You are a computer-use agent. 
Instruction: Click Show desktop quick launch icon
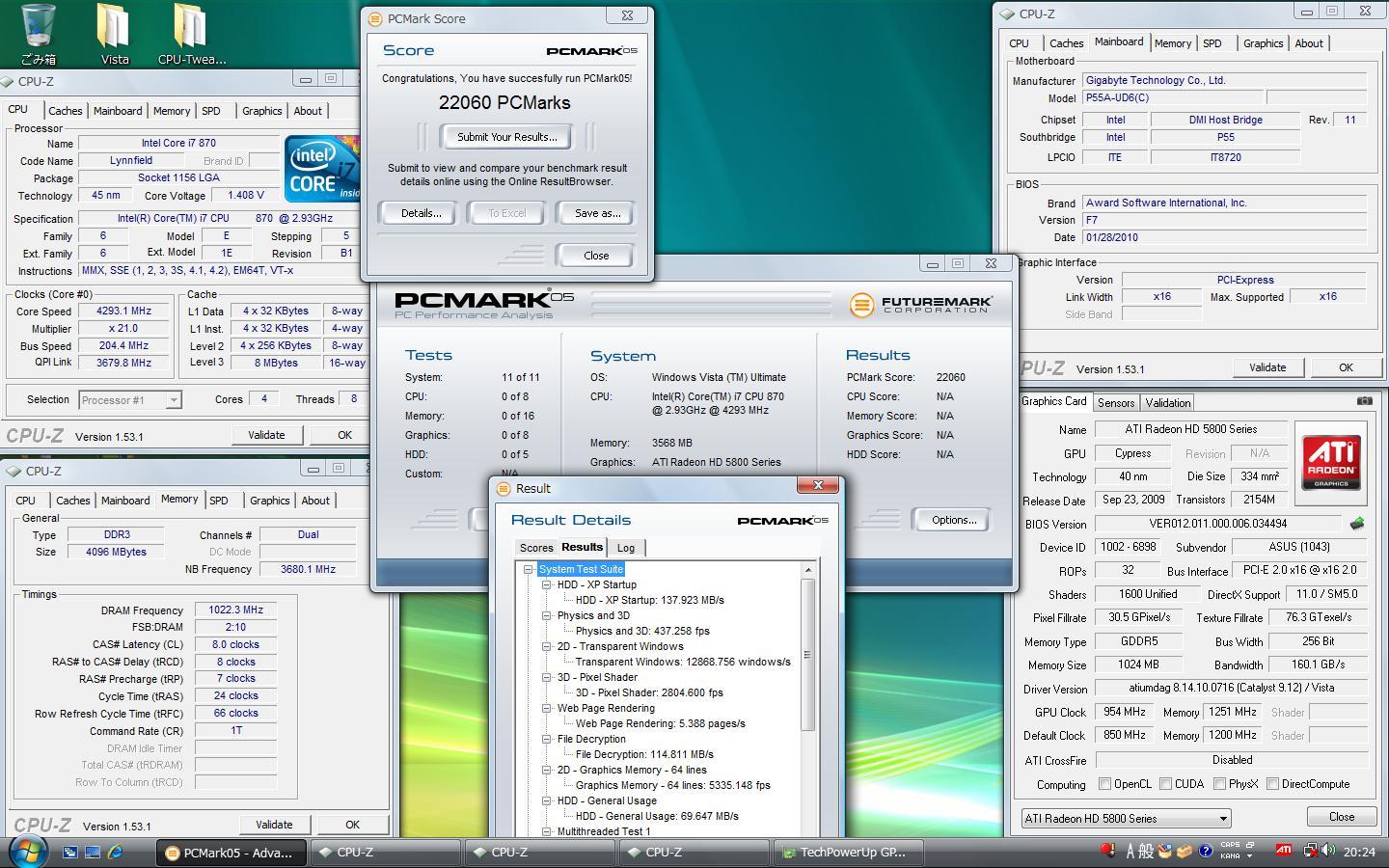point(93,852)
